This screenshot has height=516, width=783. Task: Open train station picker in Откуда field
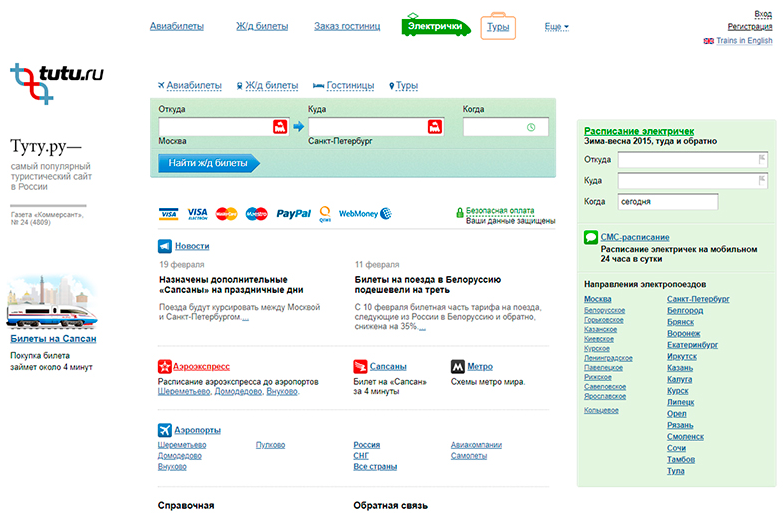280,127
